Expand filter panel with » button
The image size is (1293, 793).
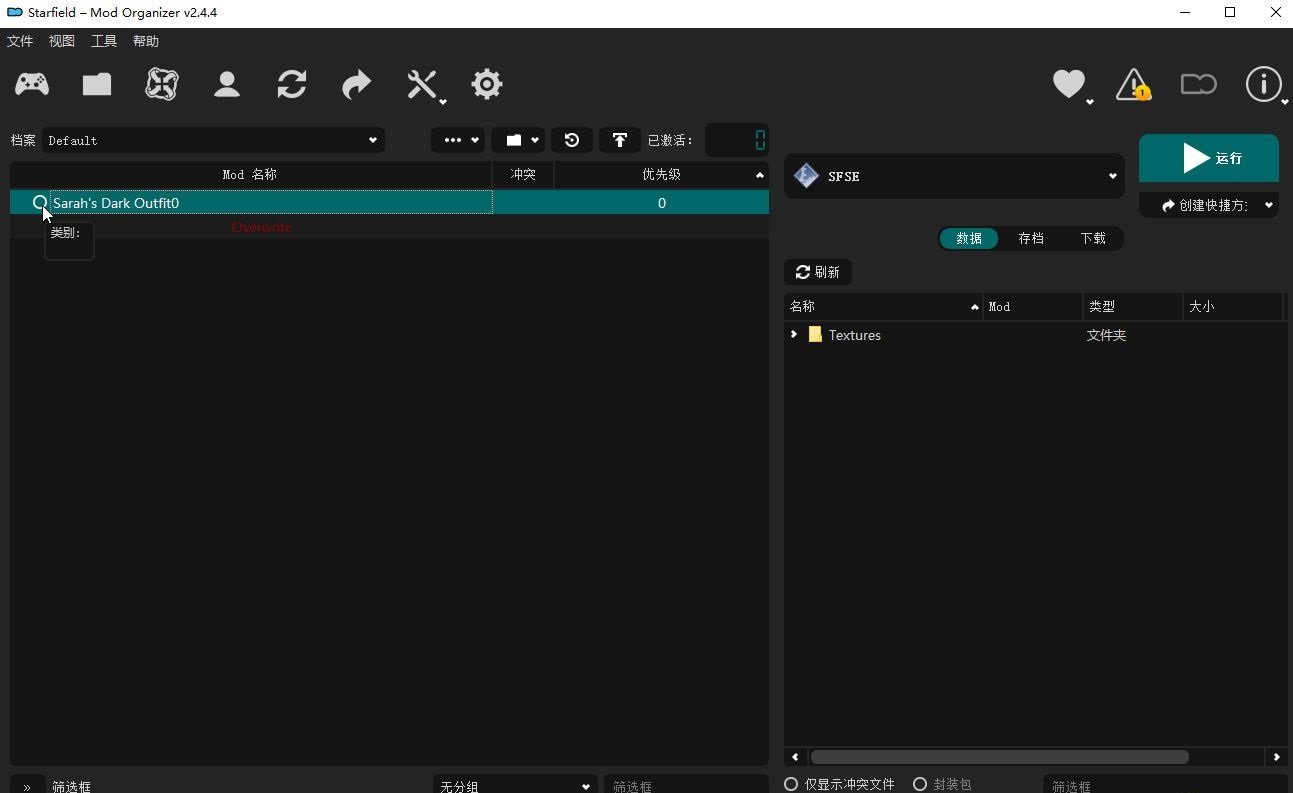pyautogui.click(x=27, y=786)
